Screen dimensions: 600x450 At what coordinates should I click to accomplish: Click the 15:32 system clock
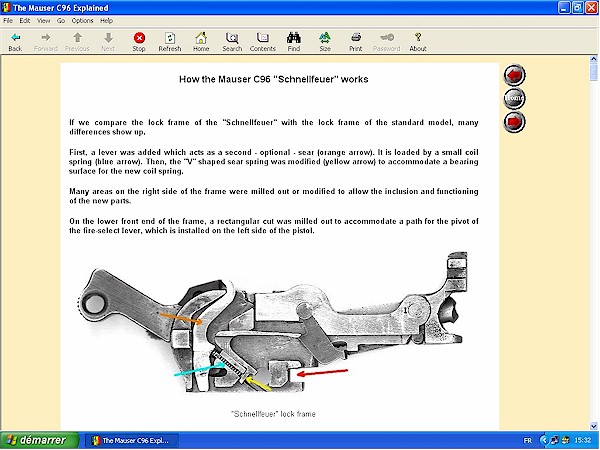[583, 441]
